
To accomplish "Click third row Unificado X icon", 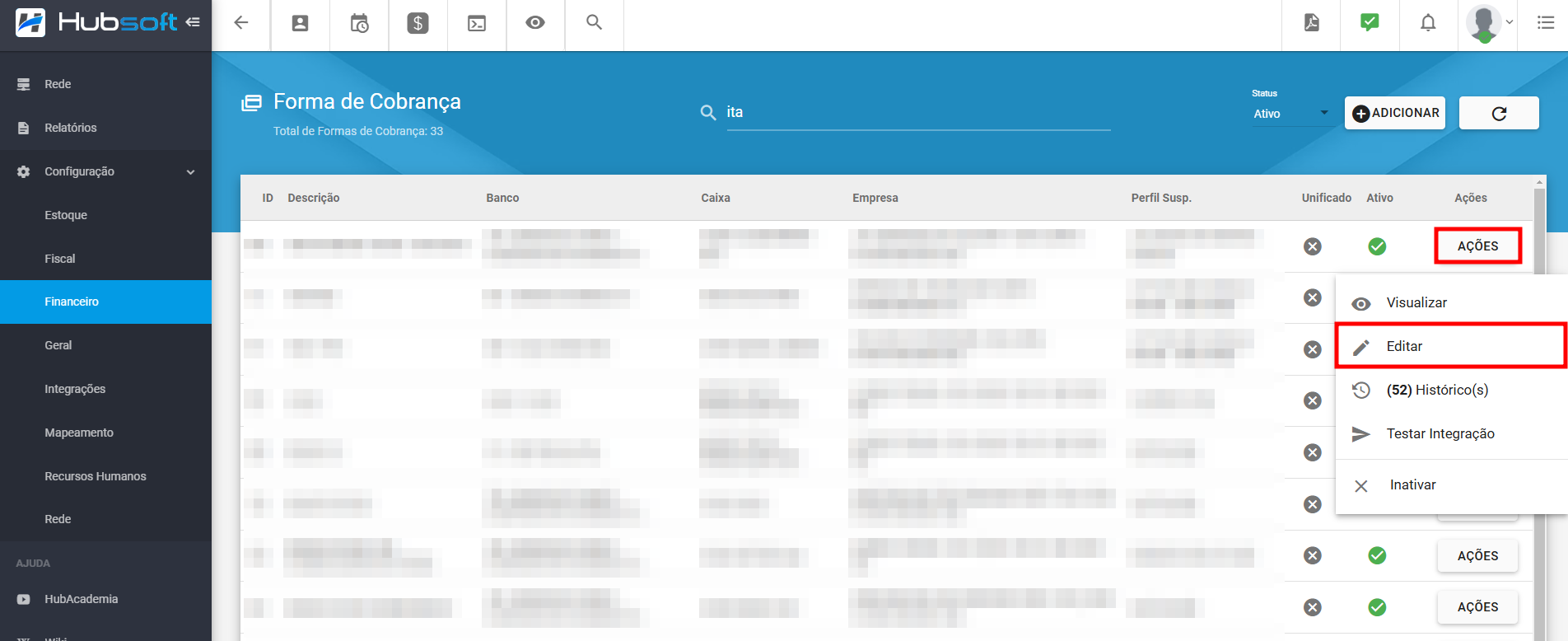I will click(x=1313, y=349).
